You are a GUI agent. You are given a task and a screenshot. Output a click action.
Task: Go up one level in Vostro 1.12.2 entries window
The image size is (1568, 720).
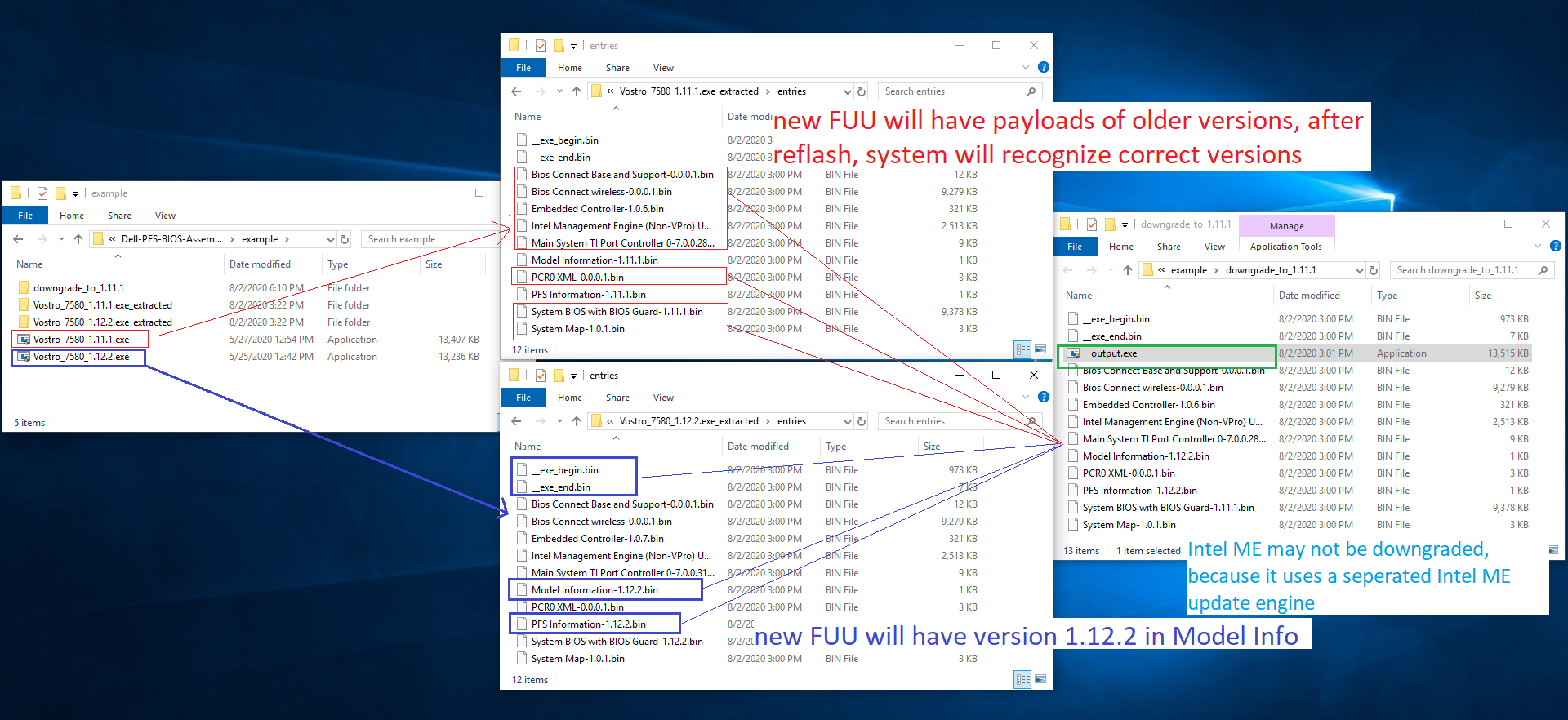click(577, 421)
